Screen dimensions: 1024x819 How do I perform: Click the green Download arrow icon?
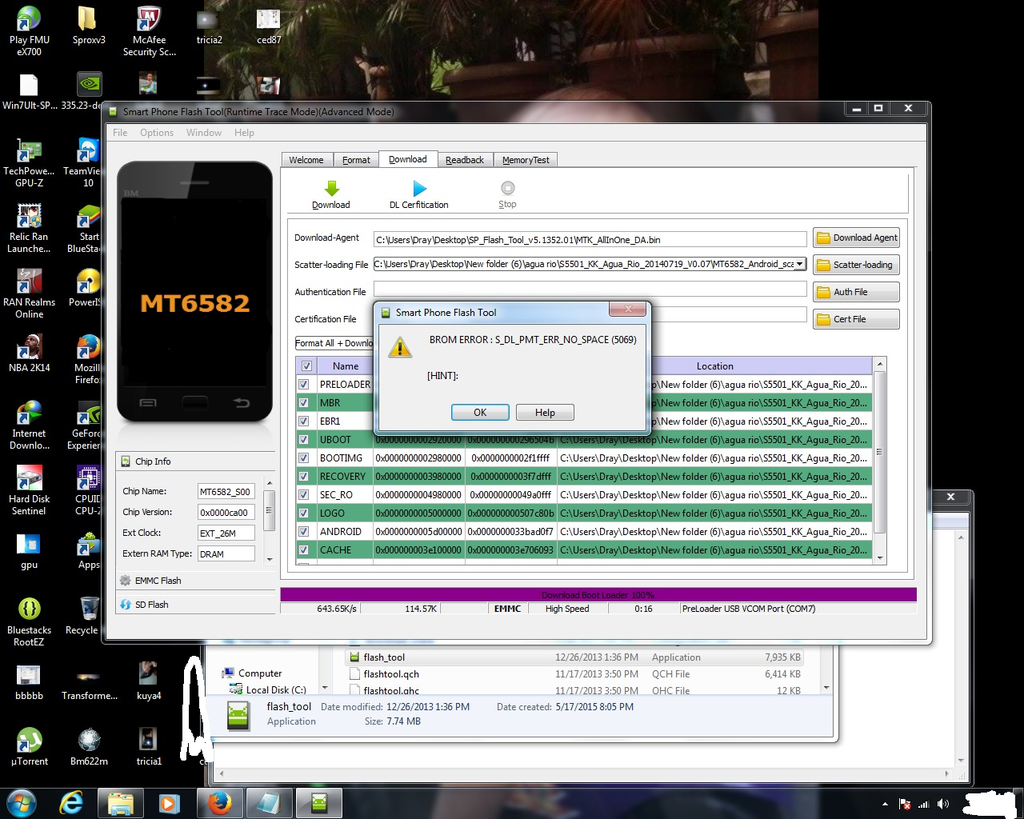(331, 188)
